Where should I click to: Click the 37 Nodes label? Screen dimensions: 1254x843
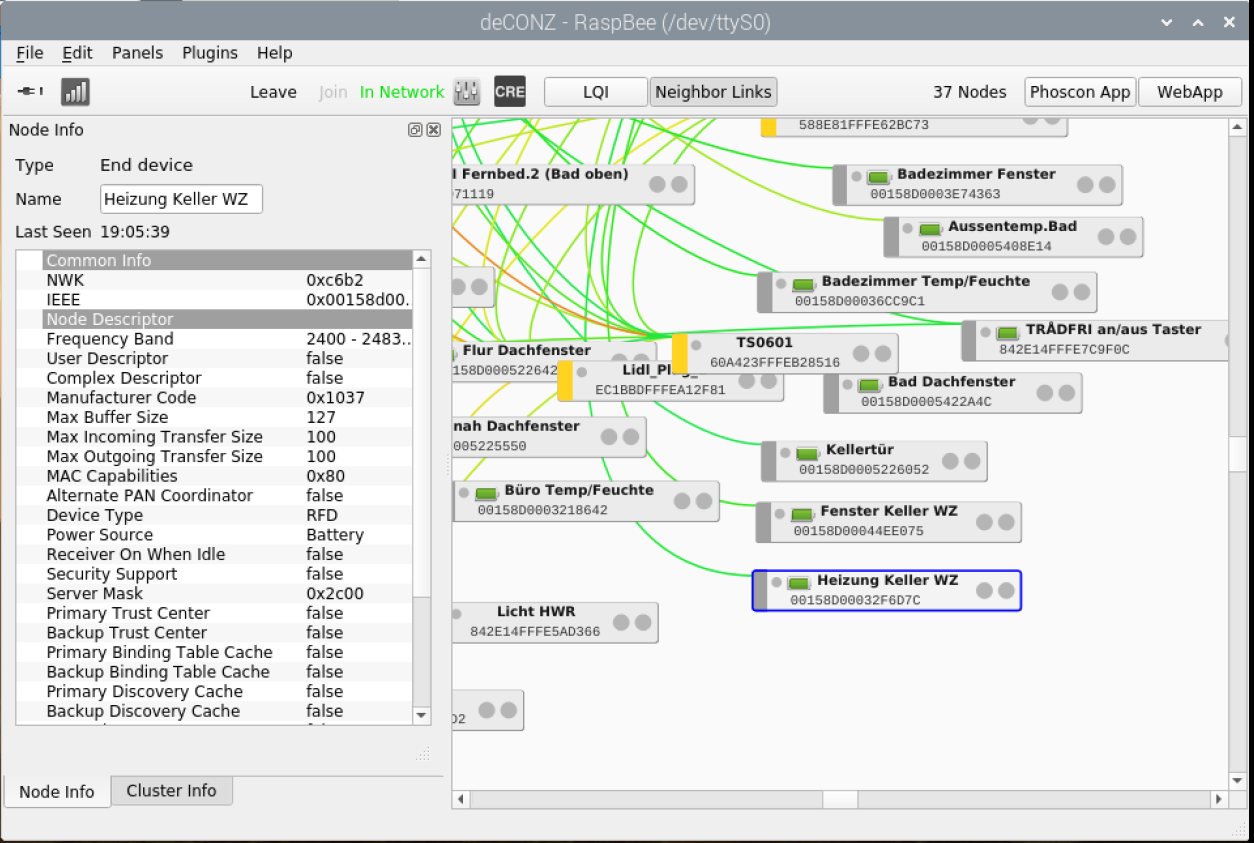(970, 92)
